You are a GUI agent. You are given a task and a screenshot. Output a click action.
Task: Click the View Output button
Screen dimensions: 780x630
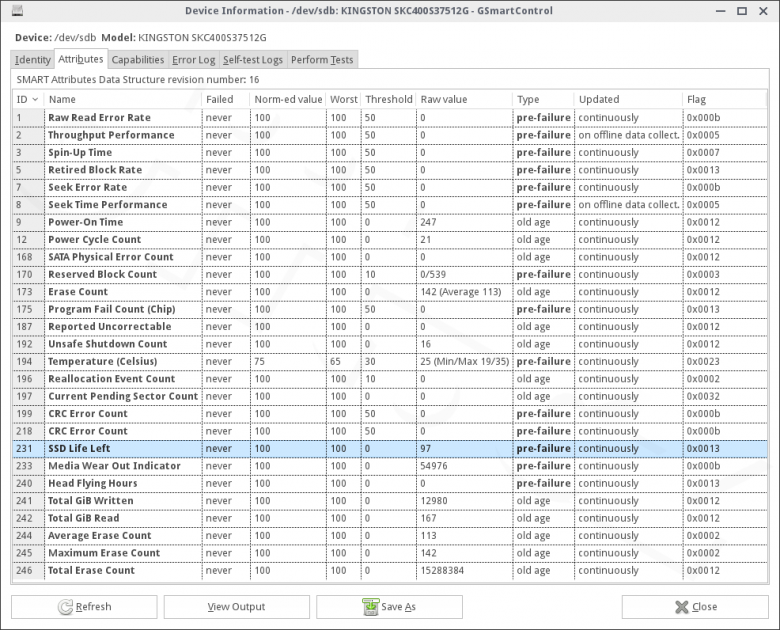[x=236, y=607]
